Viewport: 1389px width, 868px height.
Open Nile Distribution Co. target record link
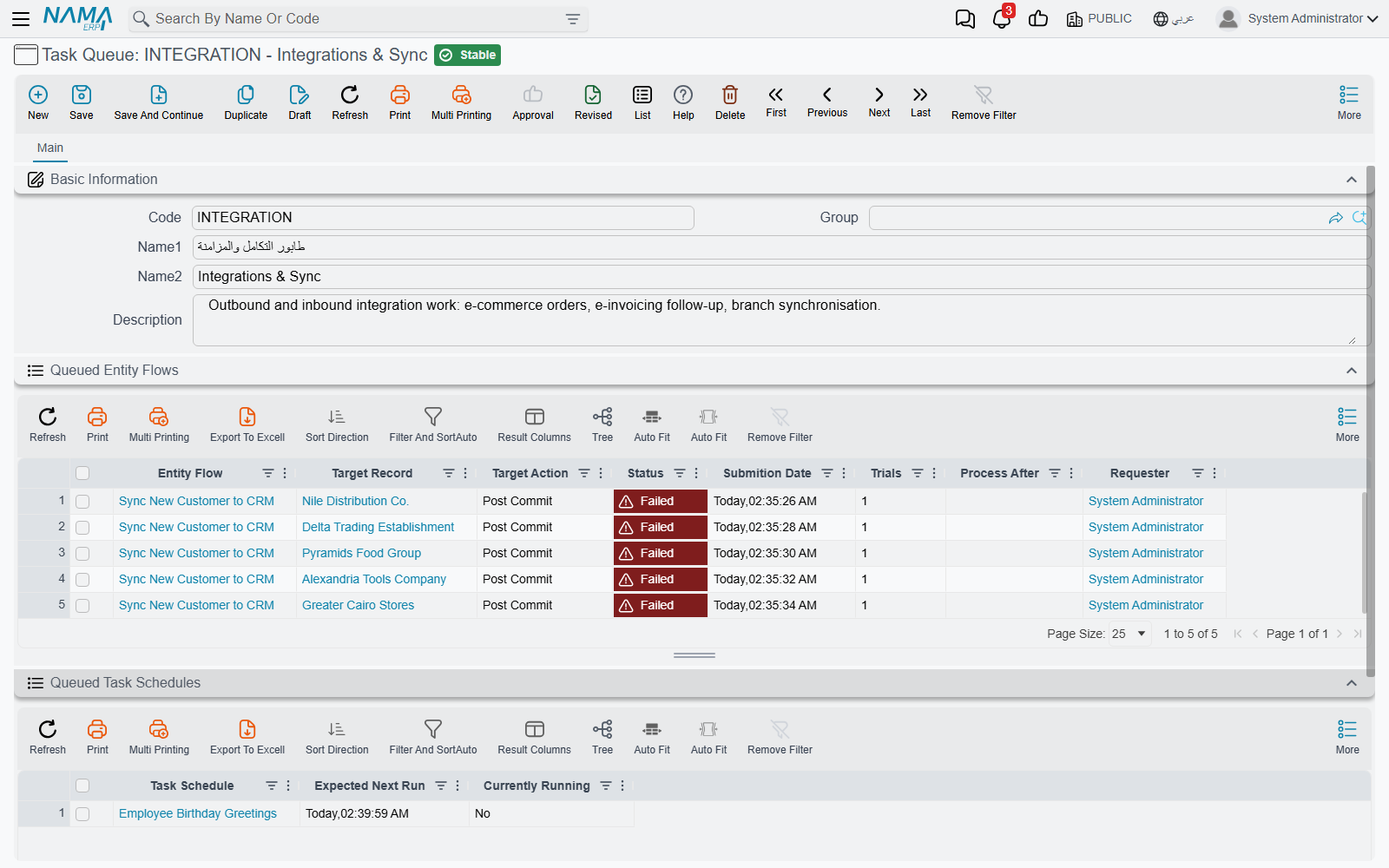pos(355,501)
